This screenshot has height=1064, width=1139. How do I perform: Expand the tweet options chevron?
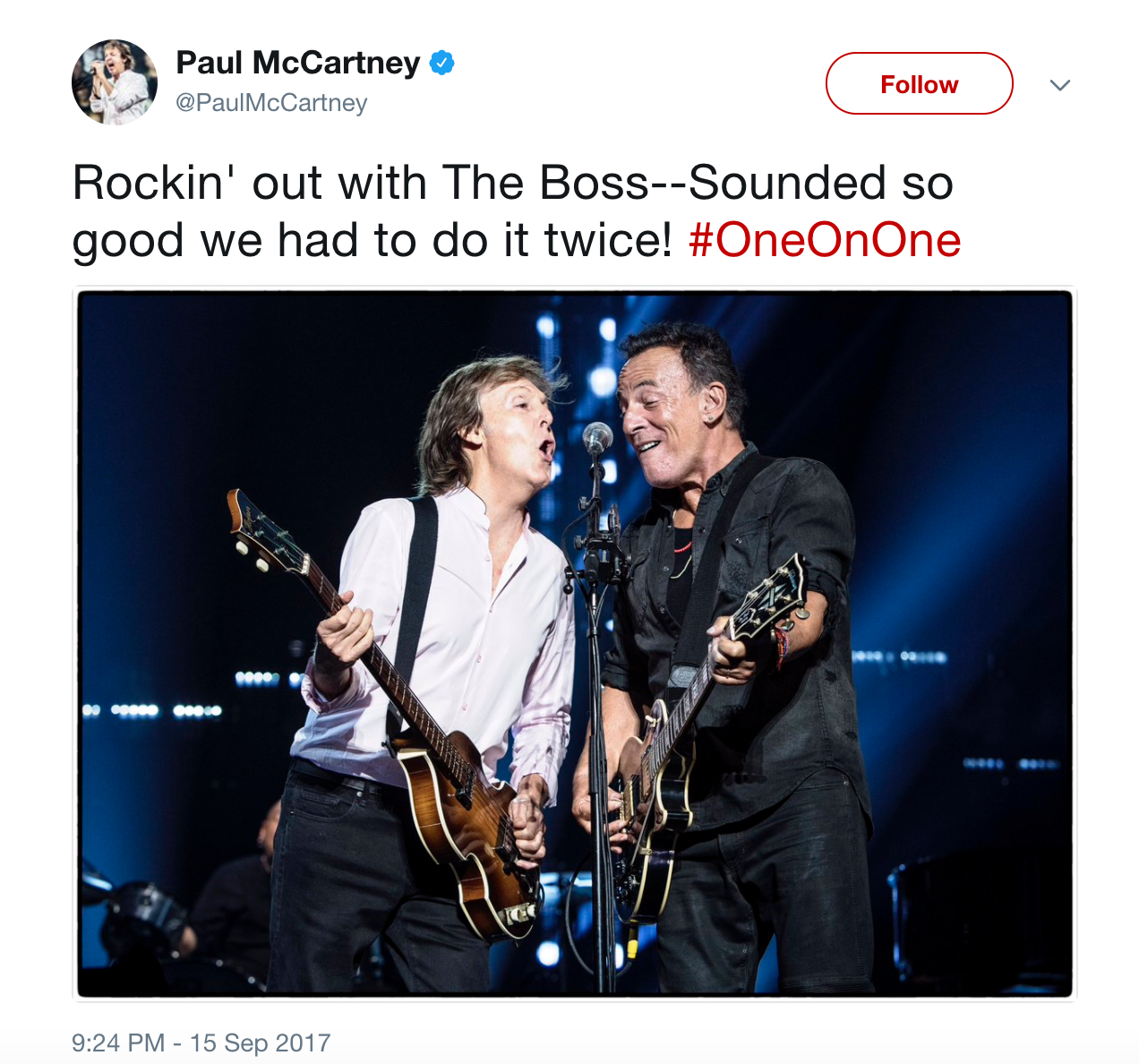pyautogui.click(x=1060, y=85)
